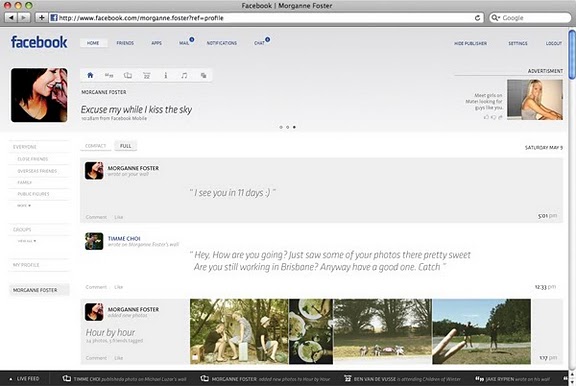Open the Friends menu item
Image resolution: width=576 pixels, height=386 pixels.
click(125, 43)
